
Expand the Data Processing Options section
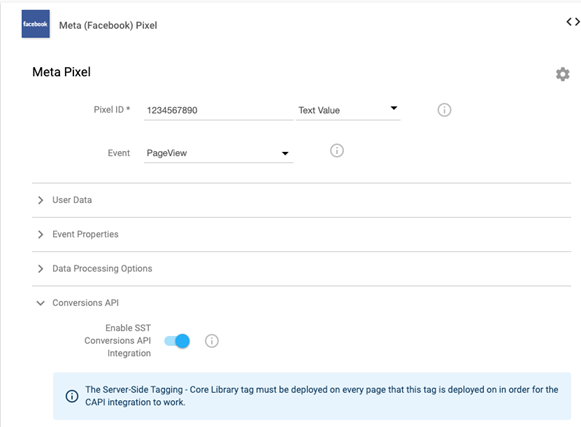coord(301,269)
